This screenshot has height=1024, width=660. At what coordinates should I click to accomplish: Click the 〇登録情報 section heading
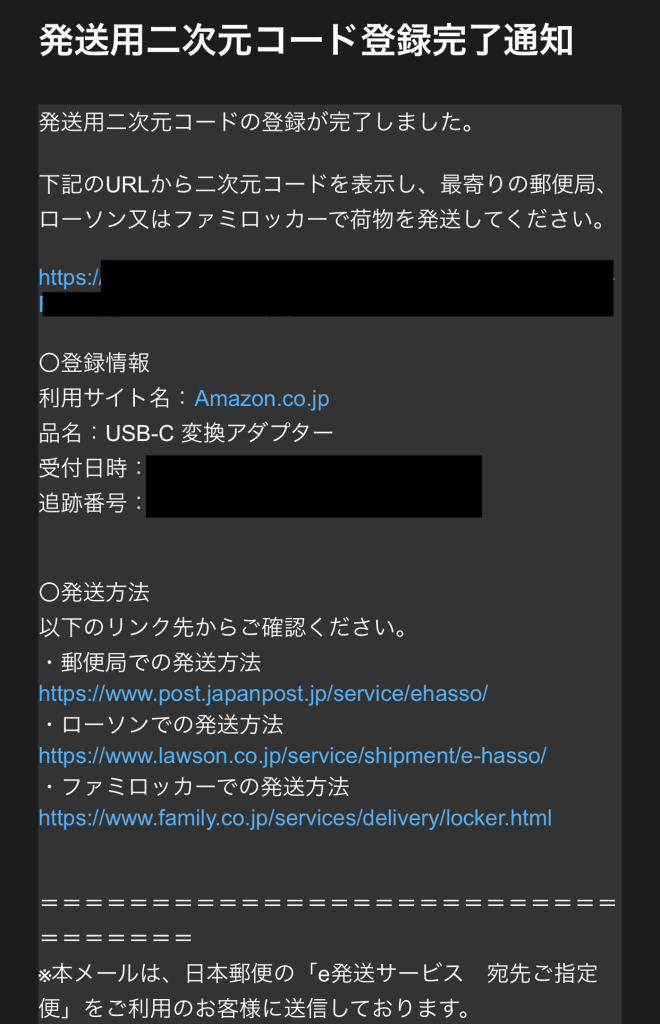click(x=94, y=363)
